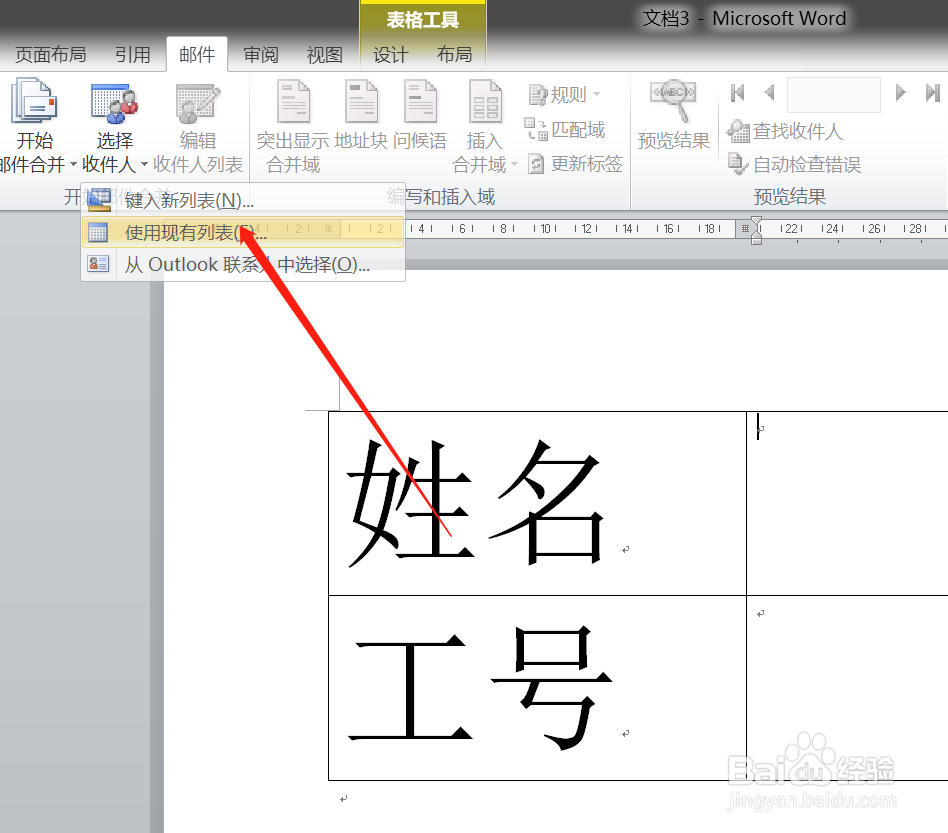Go to the next record arrow

coord(901,93)
